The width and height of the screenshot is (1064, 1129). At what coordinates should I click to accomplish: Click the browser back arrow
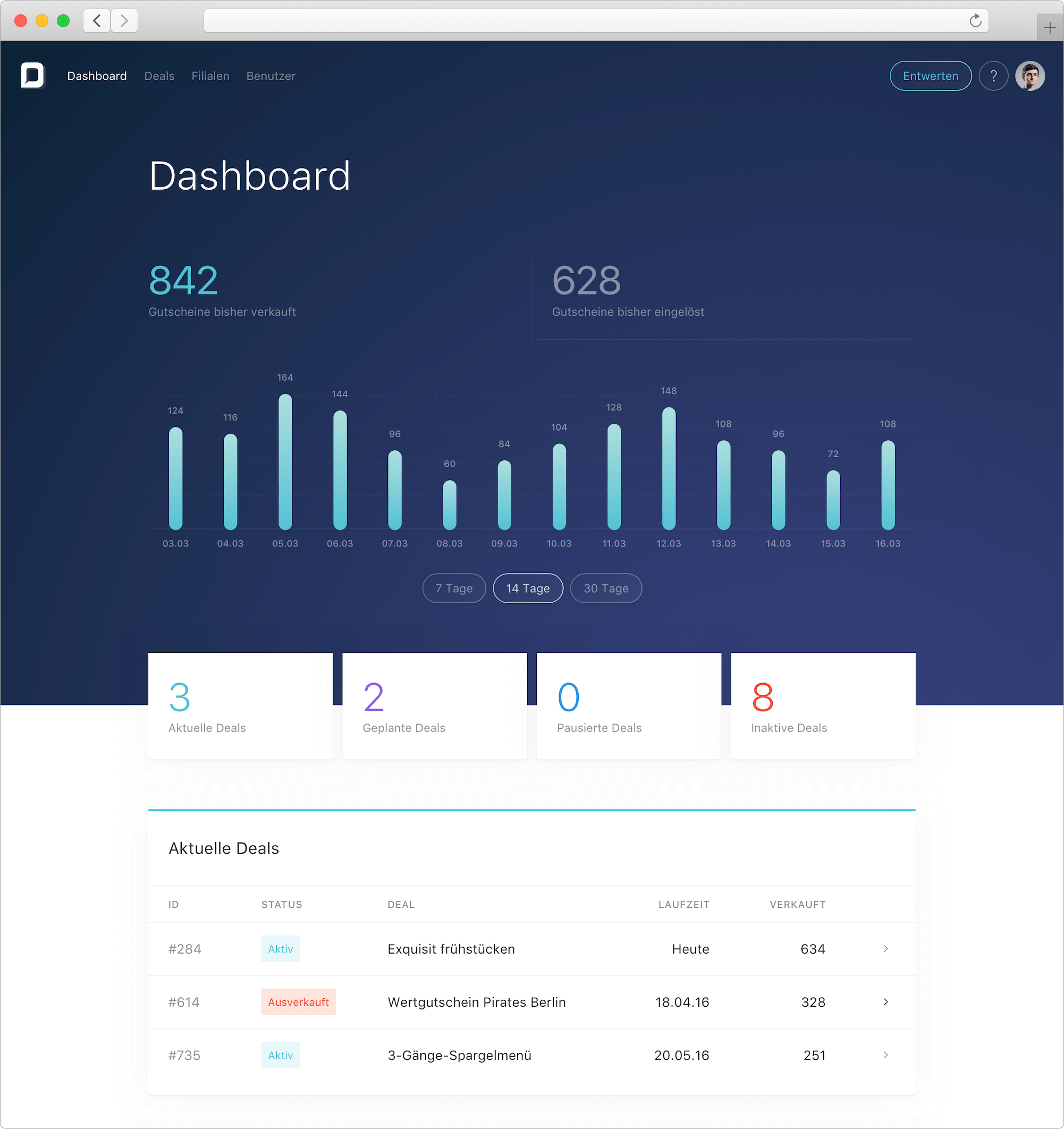pos(97,21)
